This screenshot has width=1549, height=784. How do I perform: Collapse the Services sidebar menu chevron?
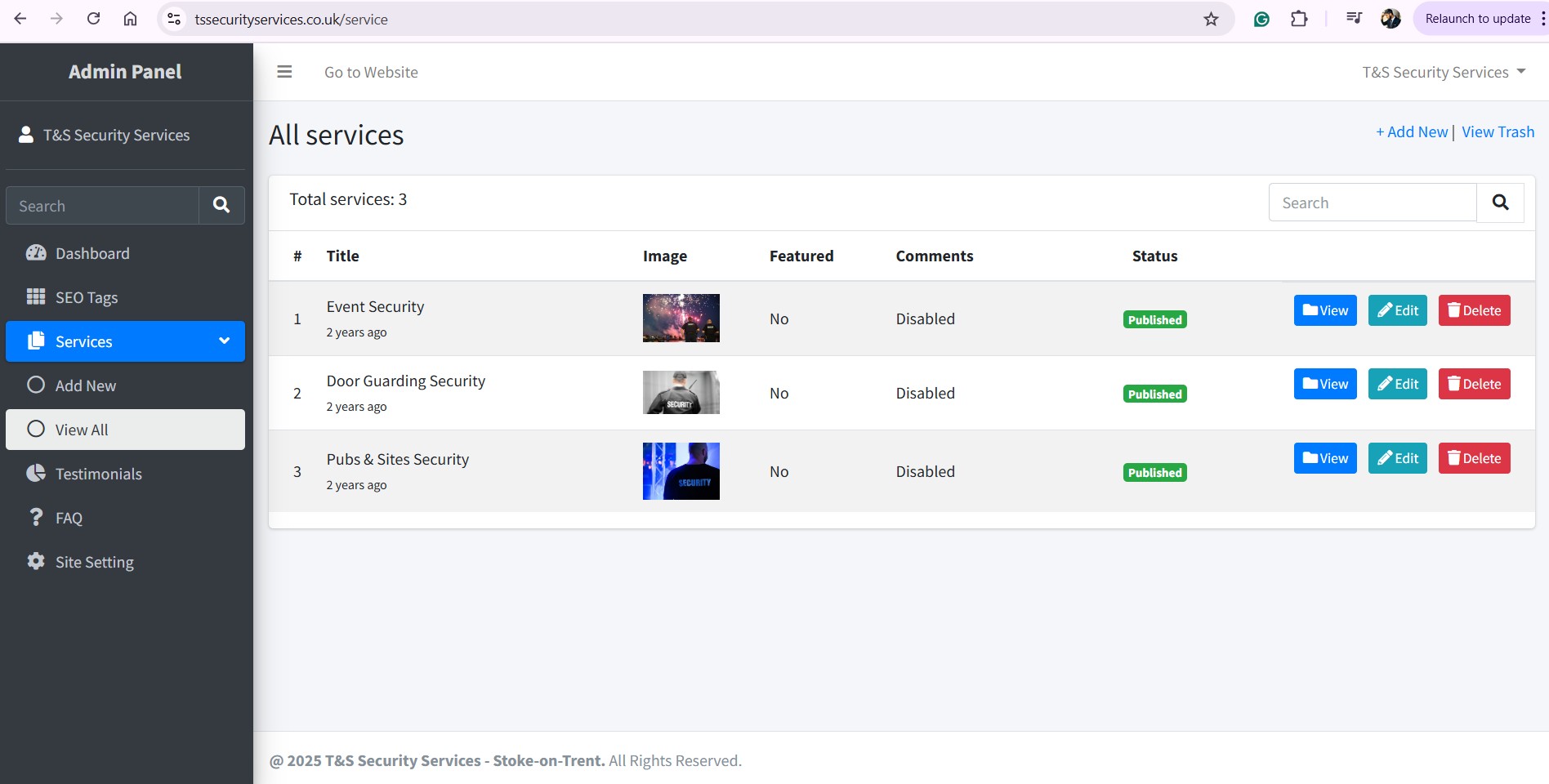point(224,341)
